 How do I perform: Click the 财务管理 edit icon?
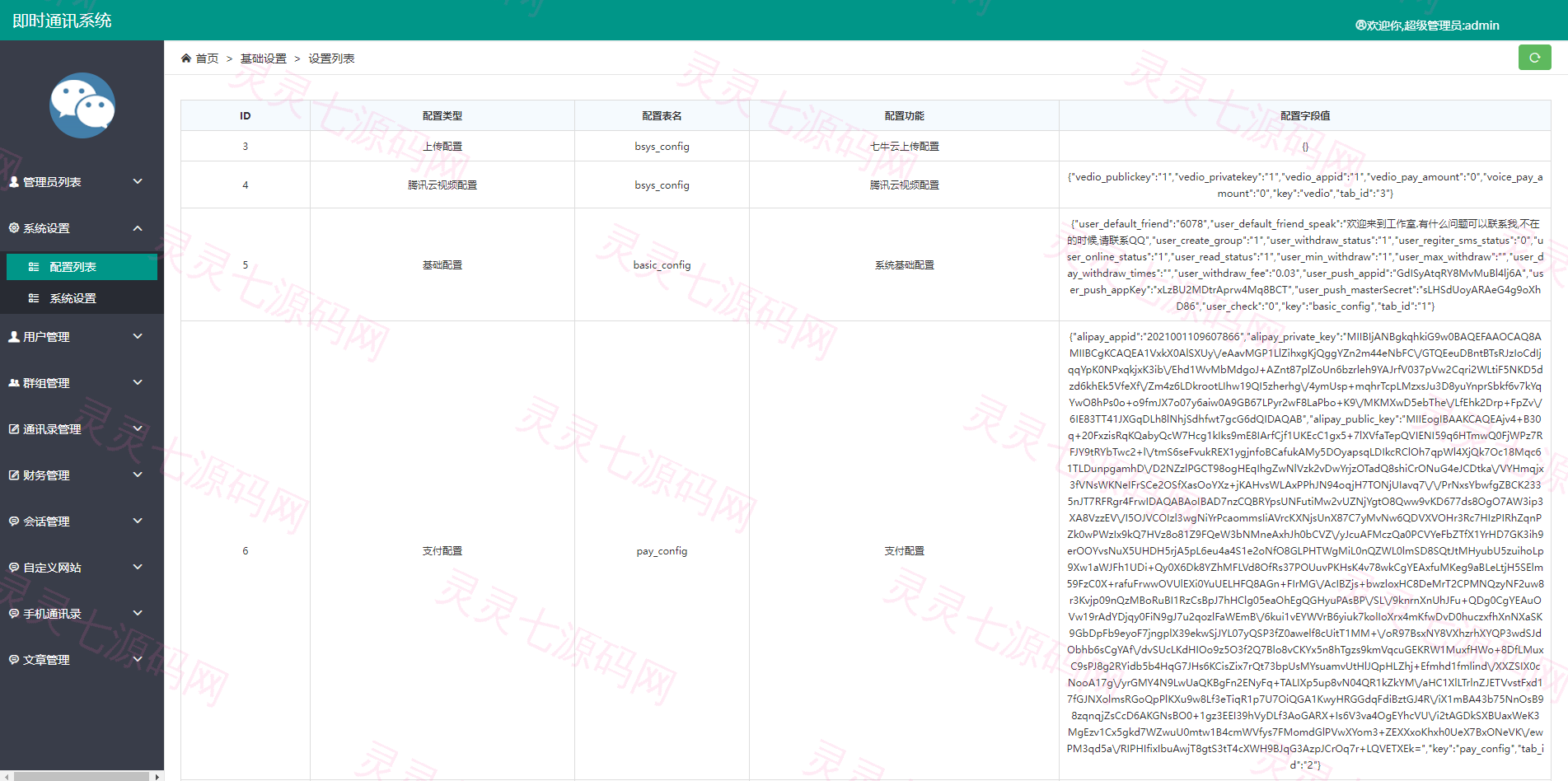click(x=14, y=475)
